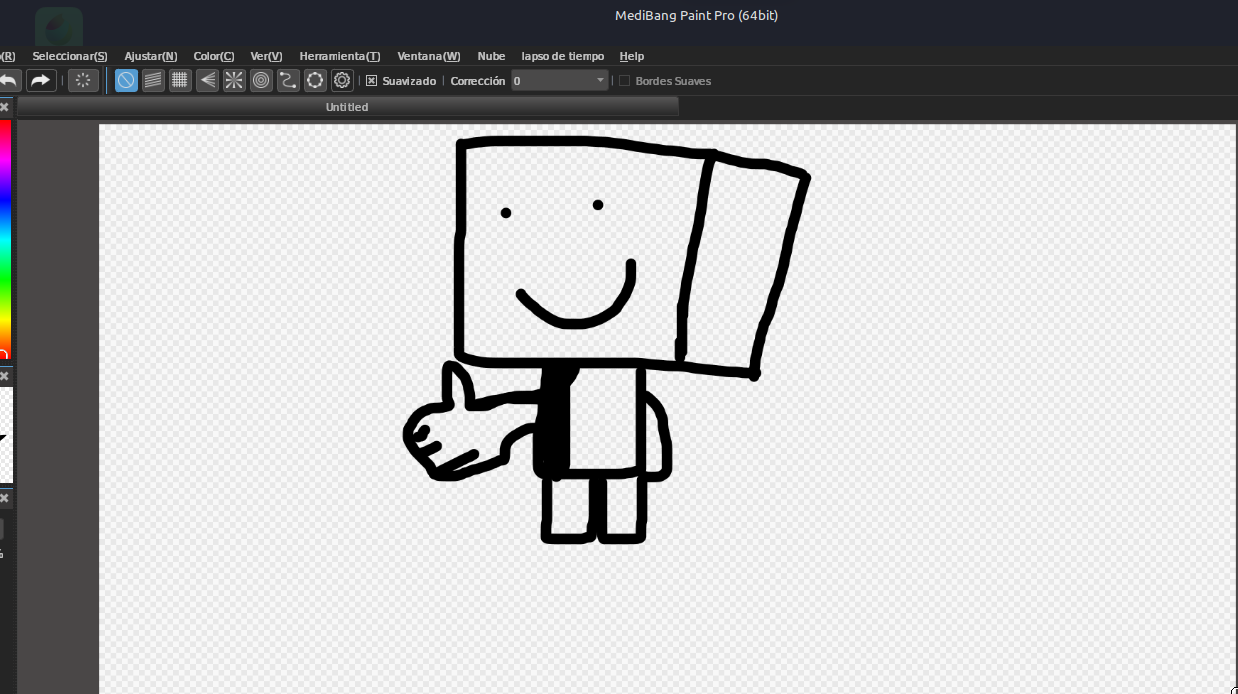This screenshot has width=1238, height=694.
Task: Open the Nube menu
Action: click(491, 56)
